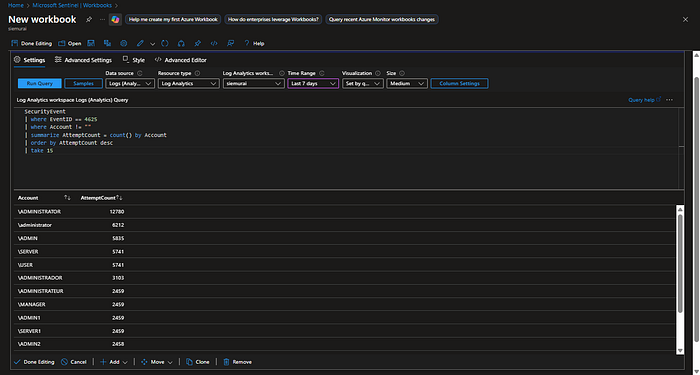The height and width of the screenshot is (375, 700).
Task: Click the pin icon next to New workbook
Action: [89, 19]
